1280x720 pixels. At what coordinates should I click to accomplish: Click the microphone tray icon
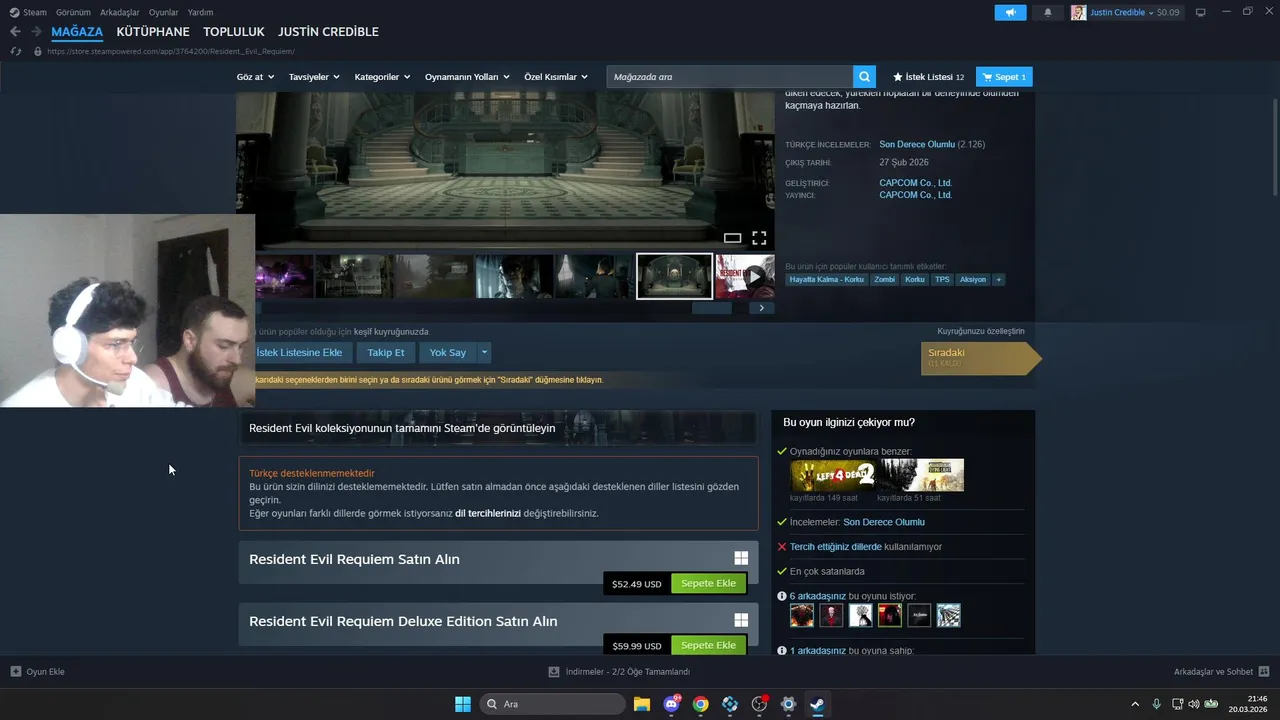(x=1157, y=704)
